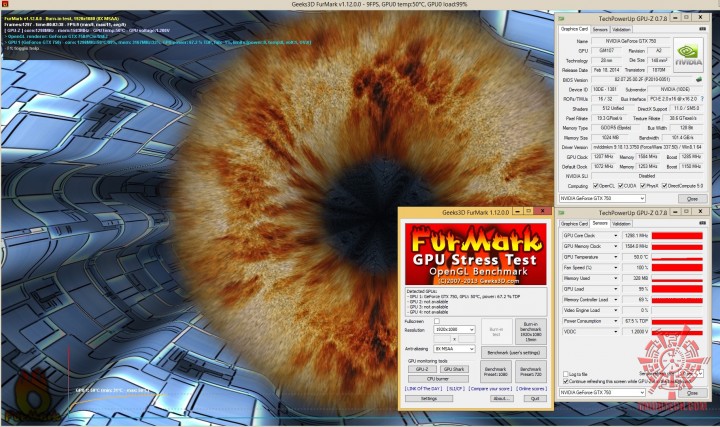Viewport: 720px width, 427px height.
Task: Click the Bus Interface question mark icon
Action: tap(703, 99)
